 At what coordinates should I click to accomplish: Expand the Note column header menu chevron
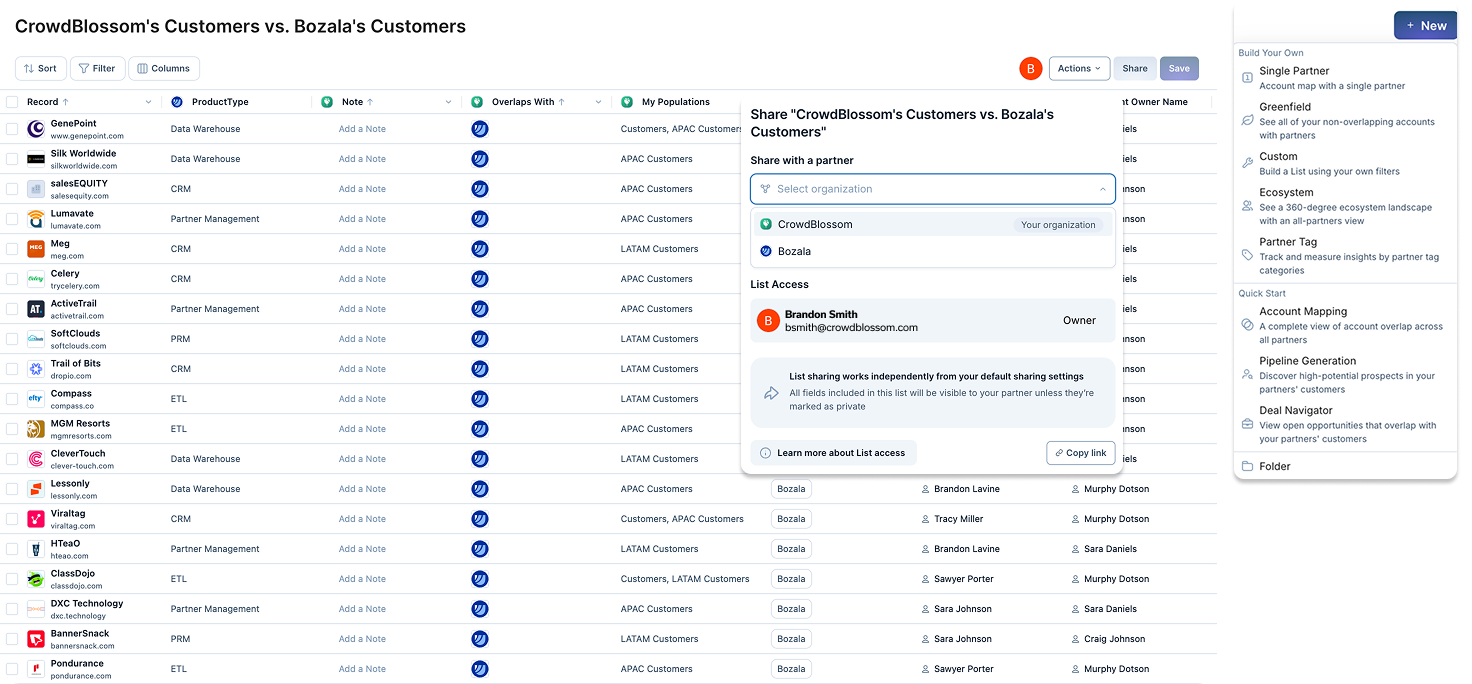[x=449, y=102]
